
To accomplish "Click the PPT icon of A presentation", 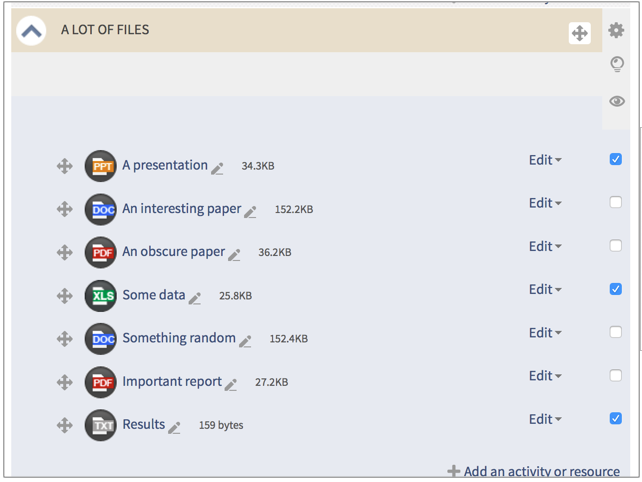I will pos(101,166).
